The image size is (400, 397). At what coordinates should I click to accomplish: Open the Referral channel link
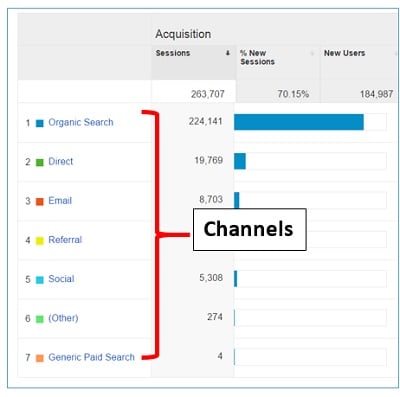coord(65,240)
